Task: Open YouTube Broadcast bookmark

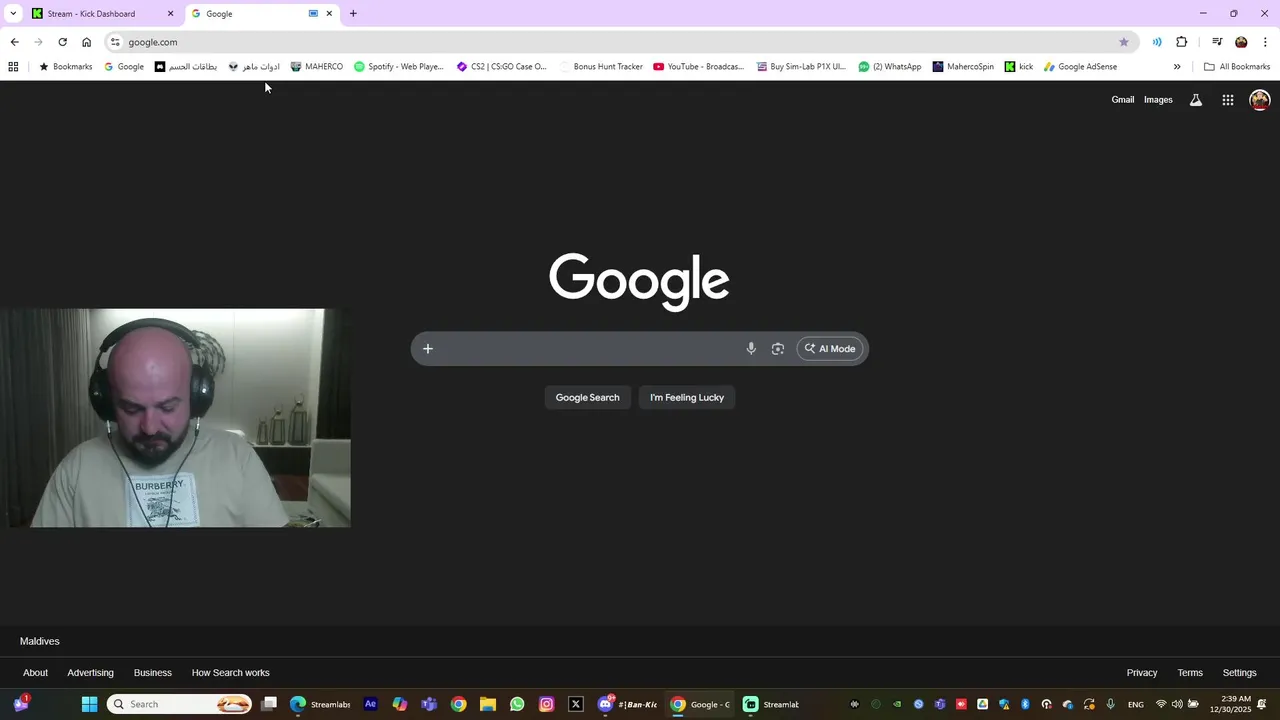Action: pos(699,67)
